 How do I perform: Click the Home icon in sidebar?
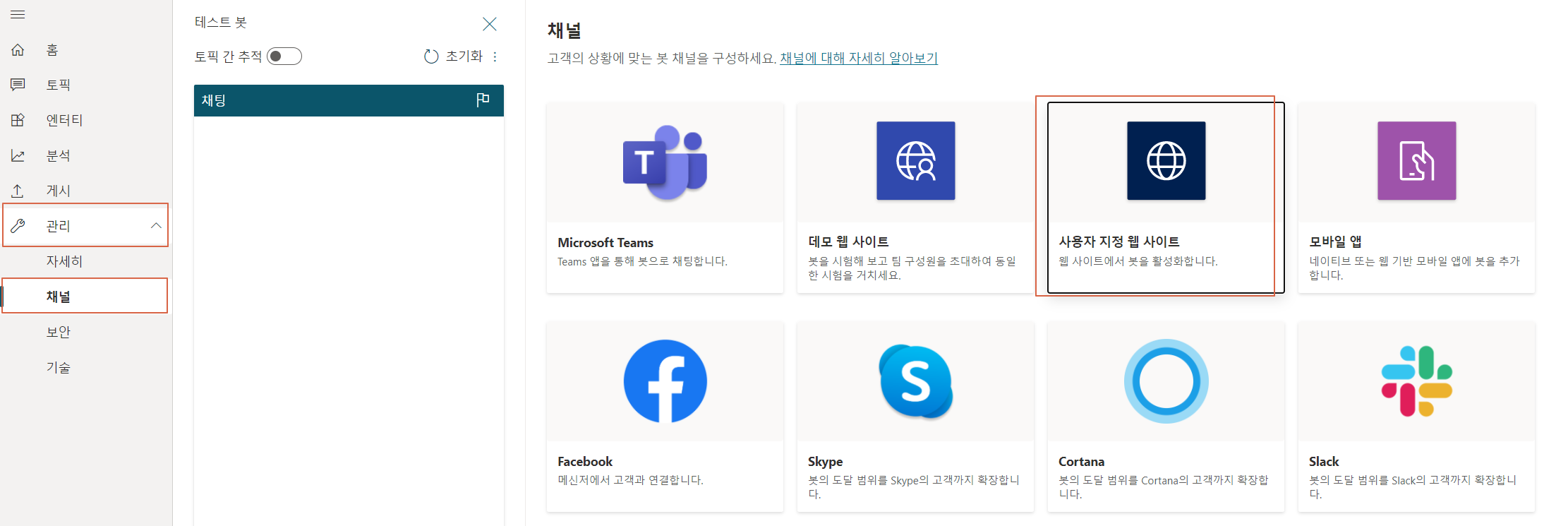tap(18, 49)
